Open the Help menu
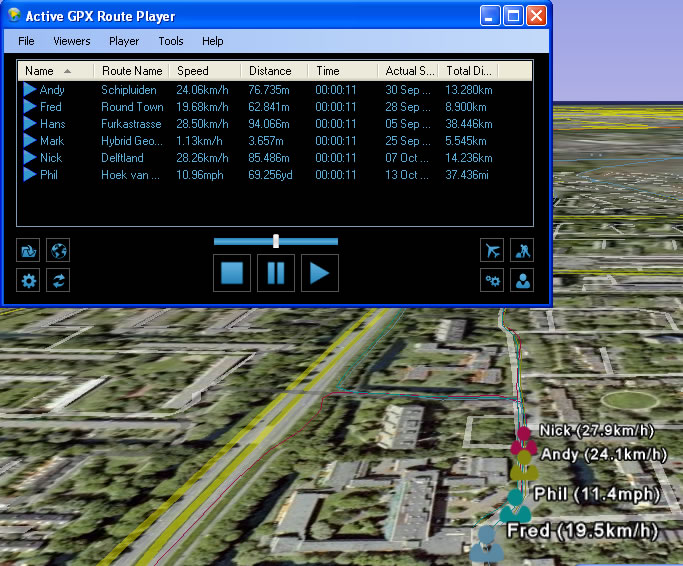 coord(213,41)
